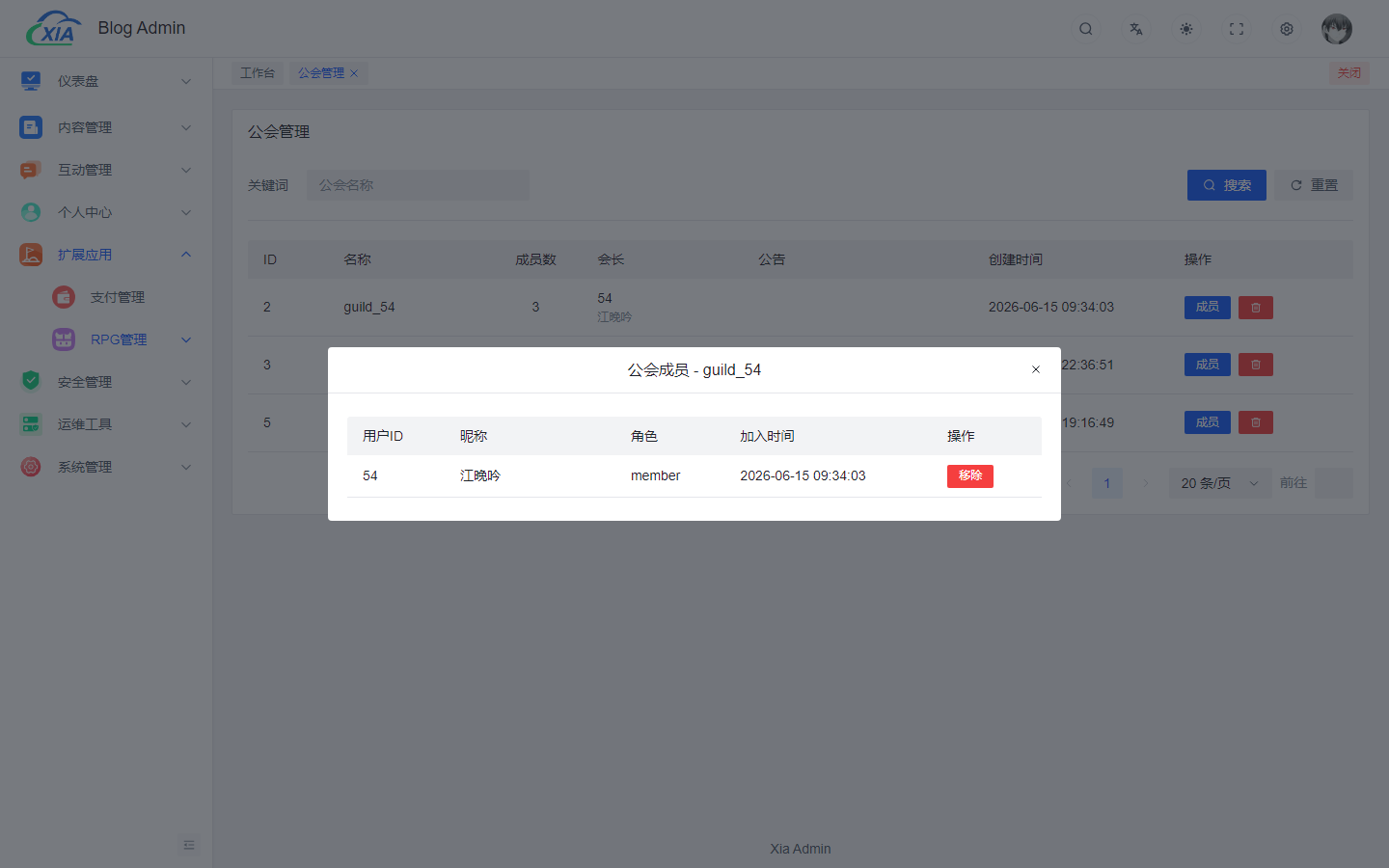
Task: Open 内容管理 menu item
Action: pos(106,127)
